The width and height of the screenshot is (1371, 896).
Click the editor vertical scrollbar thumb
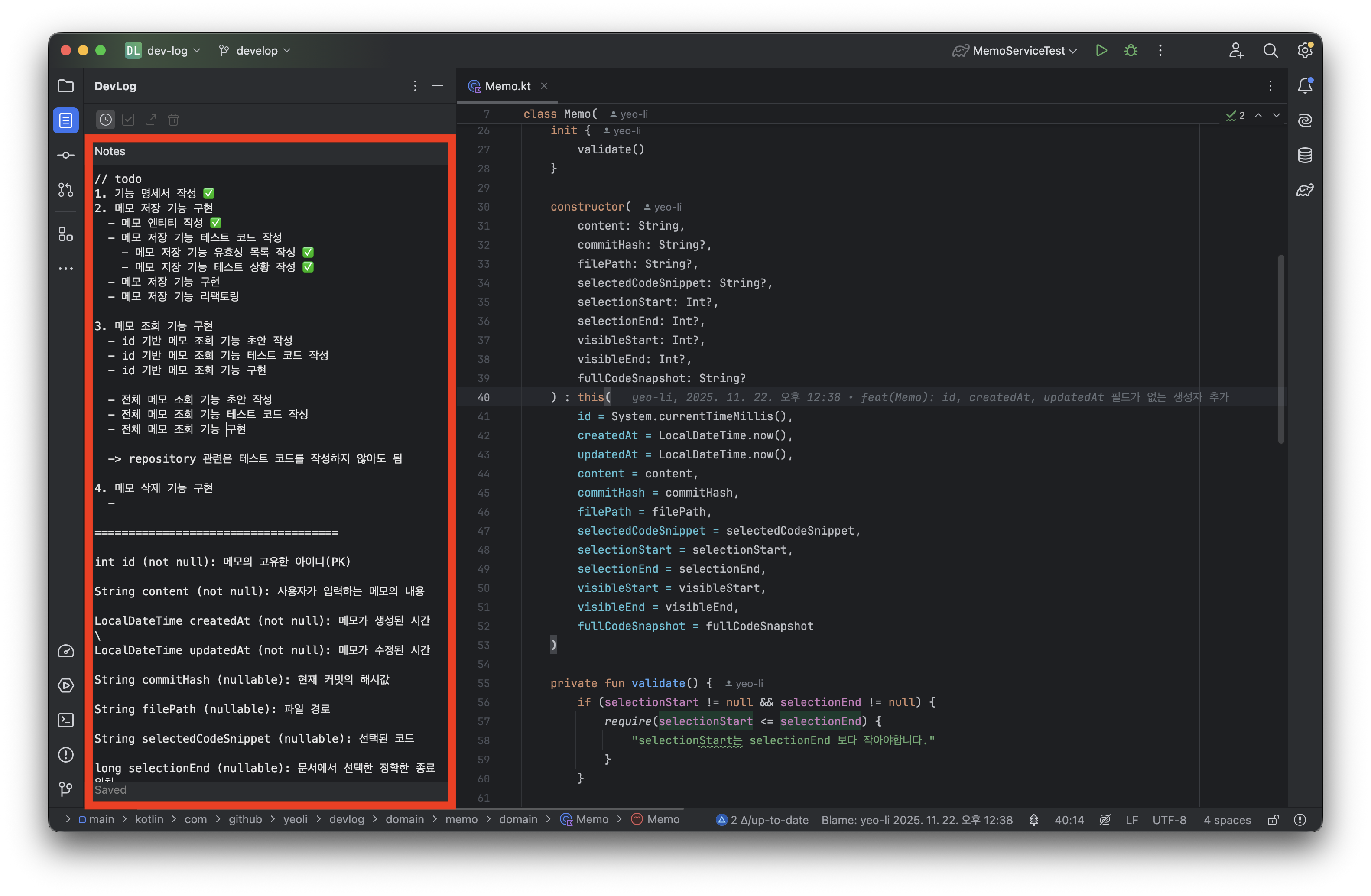[1280, 348]
